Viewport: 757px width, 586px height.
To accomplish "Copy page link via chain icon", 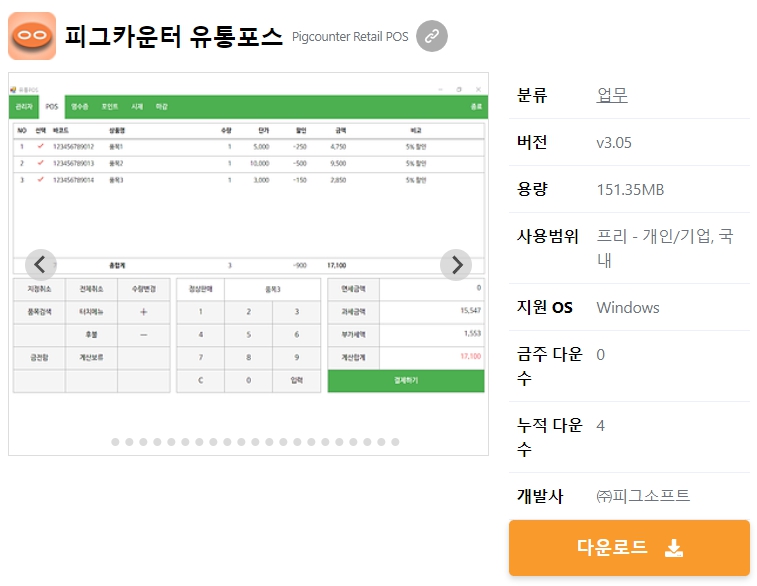I will [432, 36].
